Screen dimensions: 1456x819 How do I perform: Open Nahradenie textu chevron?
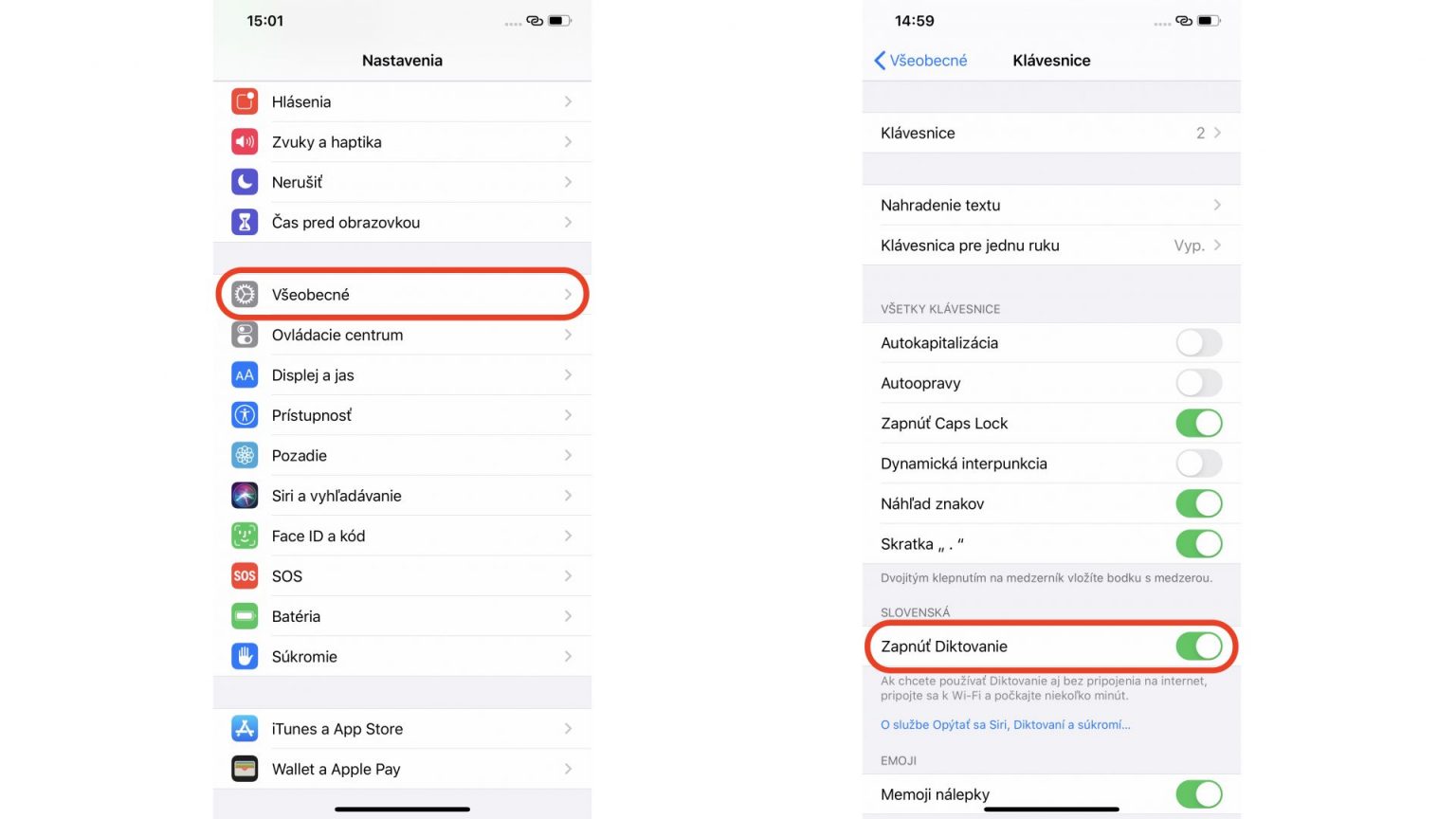click(x=1217, y=205)
